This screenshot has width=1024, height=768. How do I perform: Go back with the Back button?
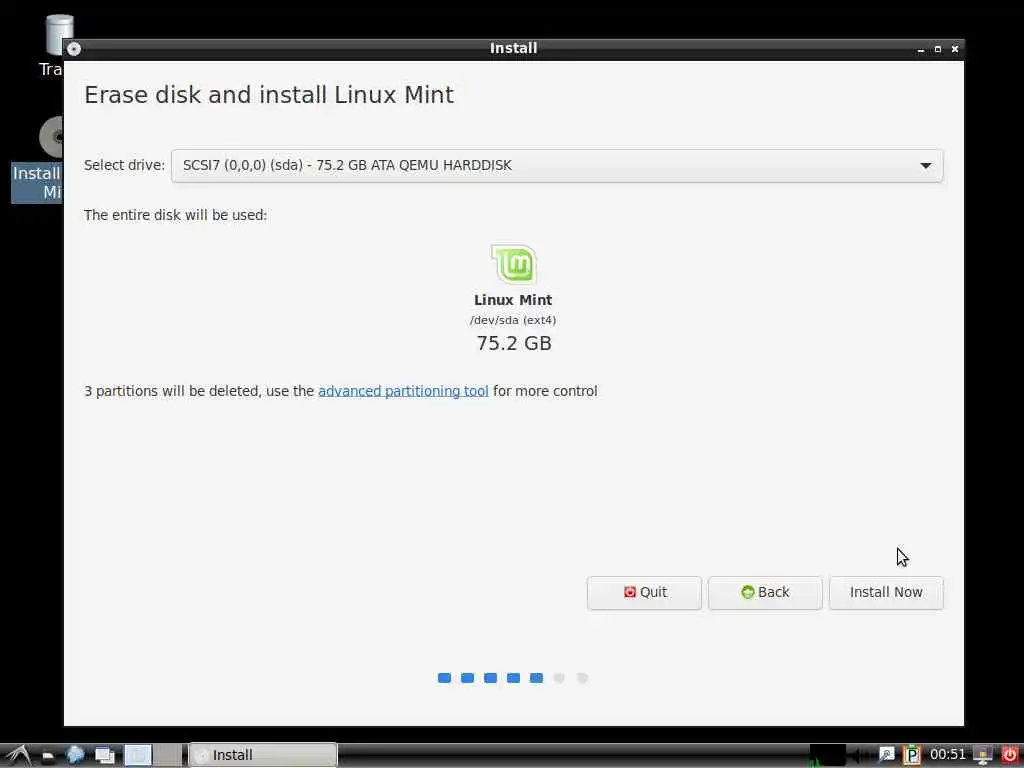click(x=765, y=592)
